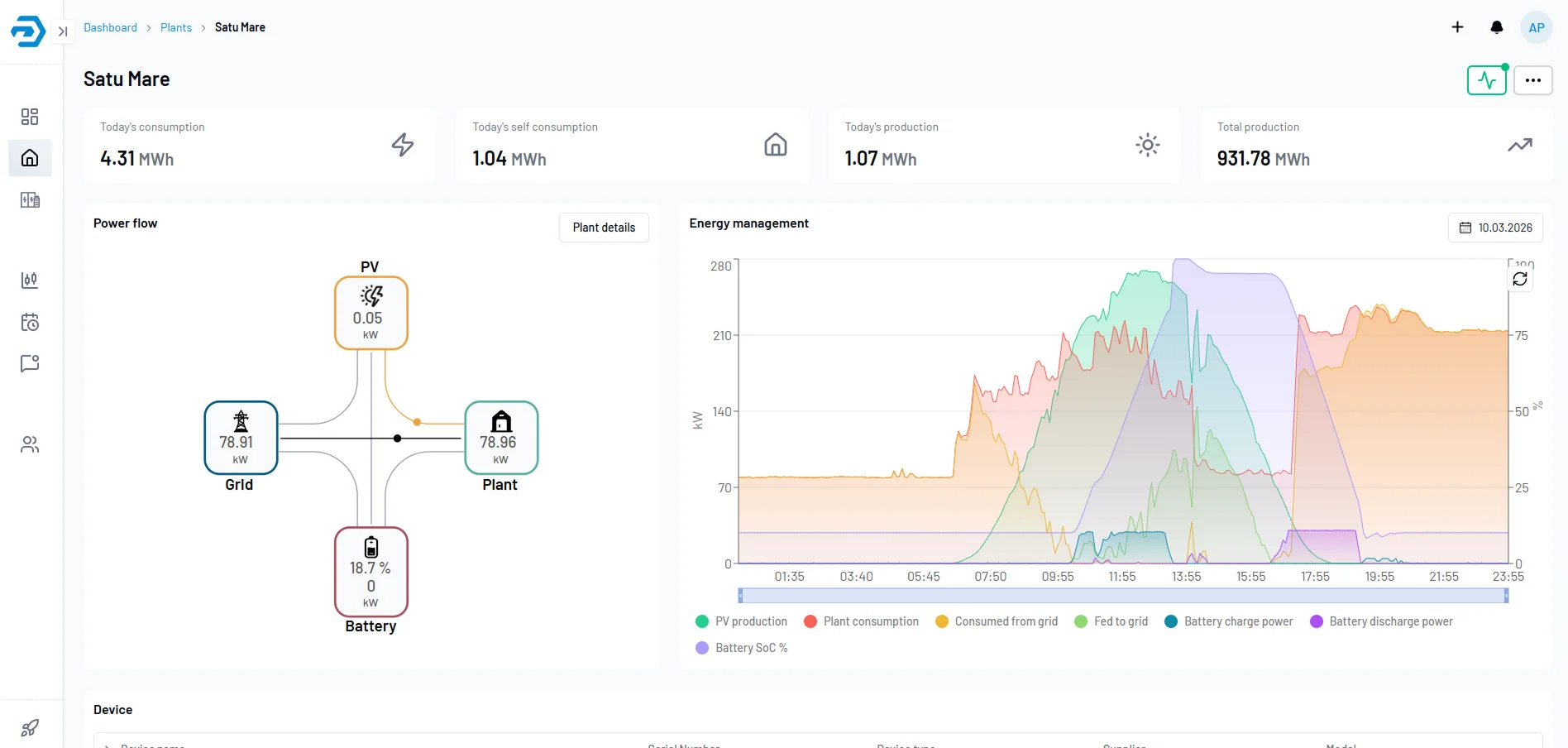
Task: Open the Plant details button
Action: tap(604, 227)
